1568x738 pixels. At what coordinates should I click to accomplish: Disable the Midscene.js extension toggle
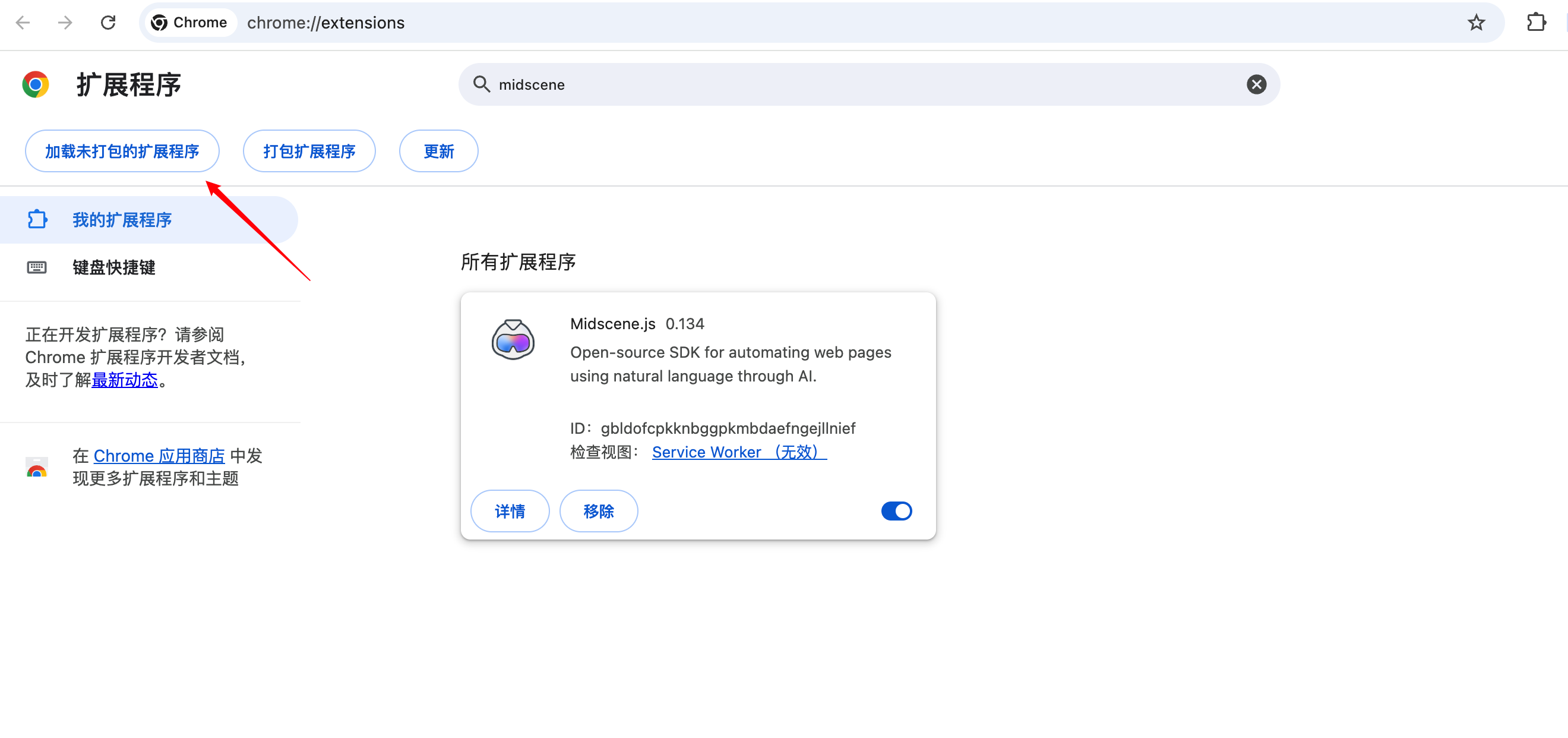click(x=896, y=510)
